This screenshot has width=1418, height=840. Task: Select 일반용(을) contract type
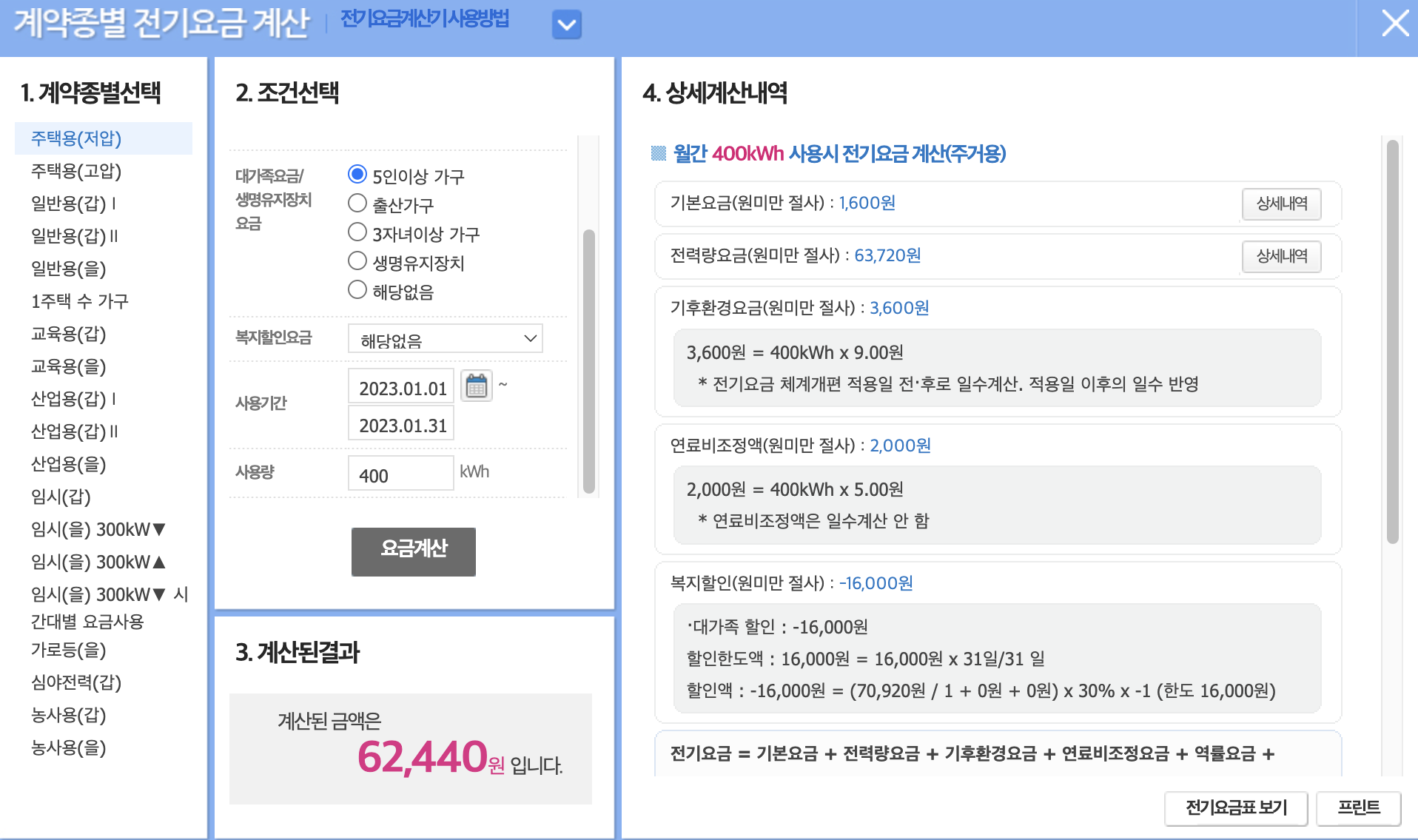click(69, 269)
